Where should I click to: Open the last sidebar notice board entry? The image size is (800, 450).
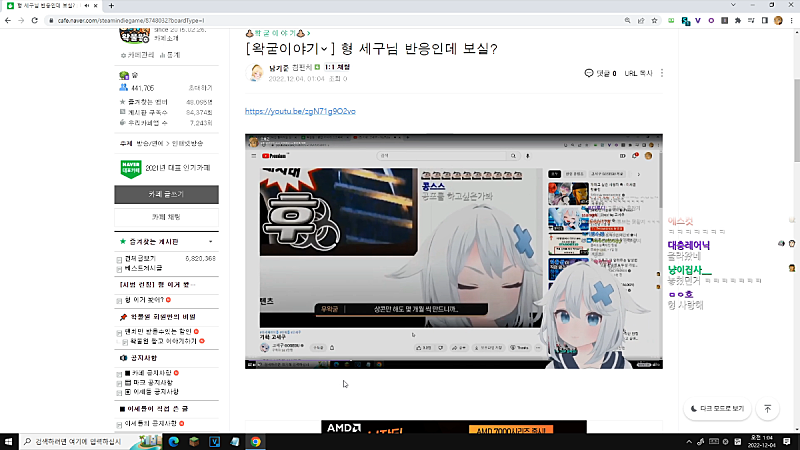tap(151, 423)
